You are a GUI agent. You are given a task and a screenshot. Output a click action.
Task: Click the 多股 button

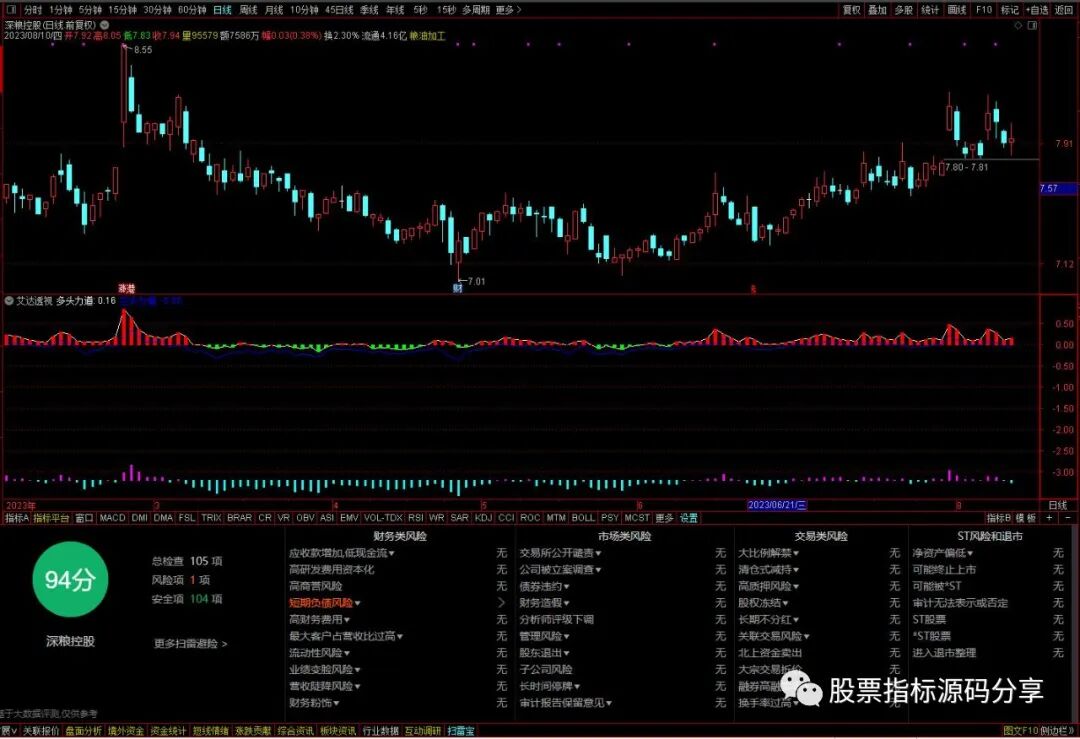tap(904, 10)
